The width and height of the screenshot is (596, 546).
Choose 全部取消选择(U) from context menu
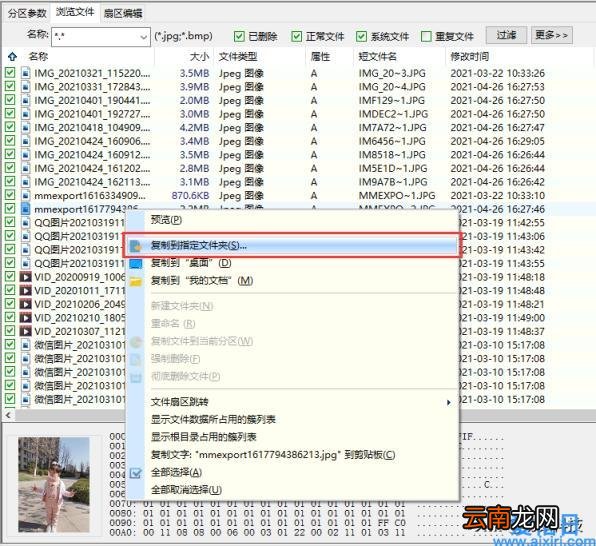click(x=186, y=490)
